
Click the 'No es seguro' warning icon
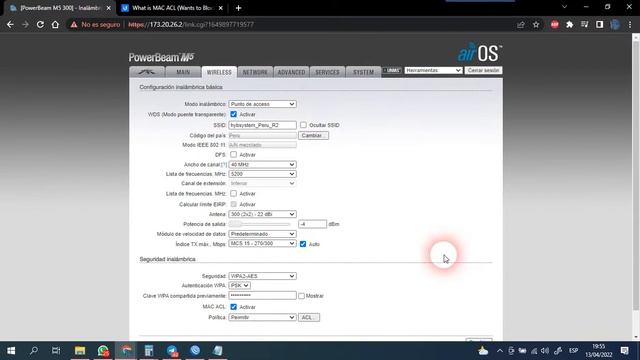tap(74, 25)
